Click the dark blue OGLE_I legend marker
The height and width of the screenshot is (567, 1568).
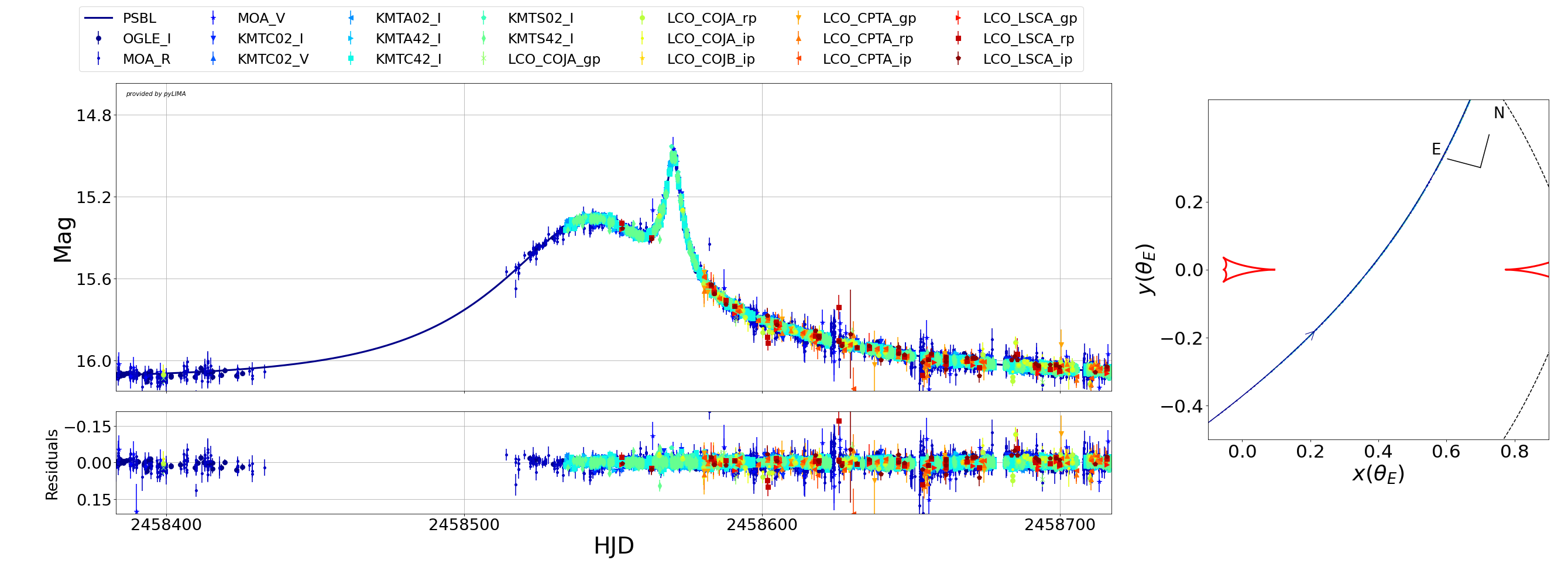[98, 39]
